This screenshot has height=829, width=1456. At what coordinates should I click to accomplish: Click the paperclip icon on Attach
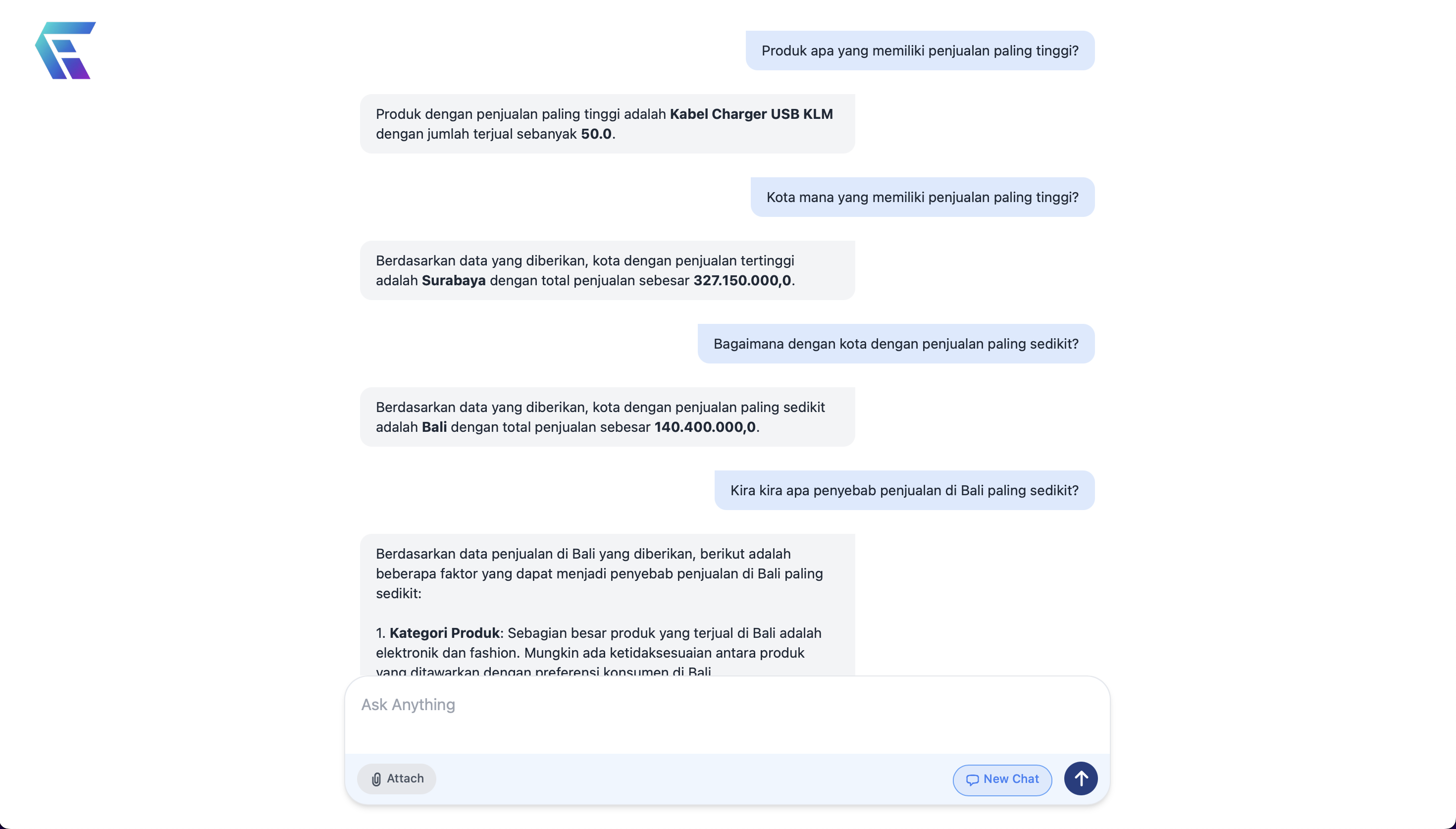coord(376,779)
